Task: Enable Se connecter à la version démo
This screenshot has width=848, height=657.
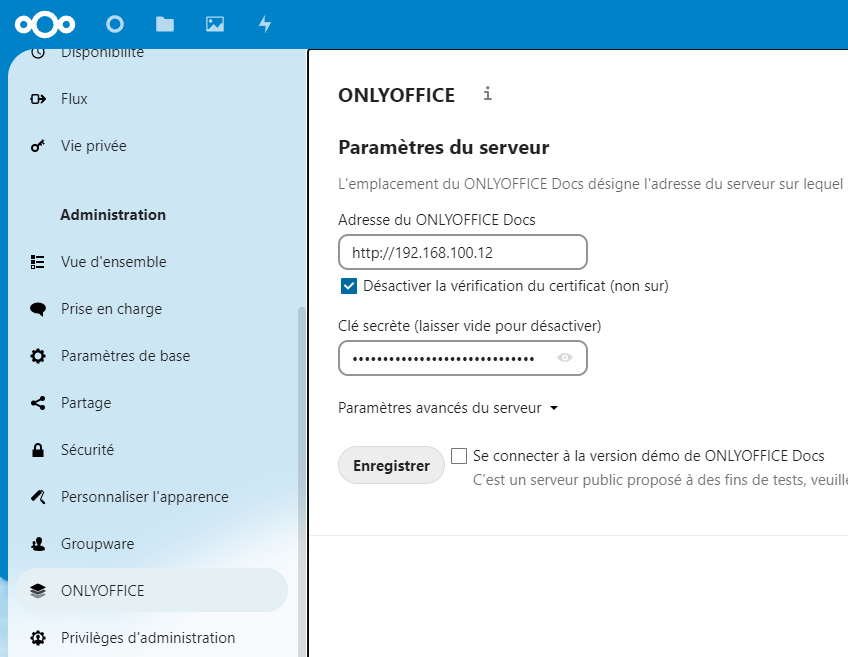Action: (x=459, y=455)
